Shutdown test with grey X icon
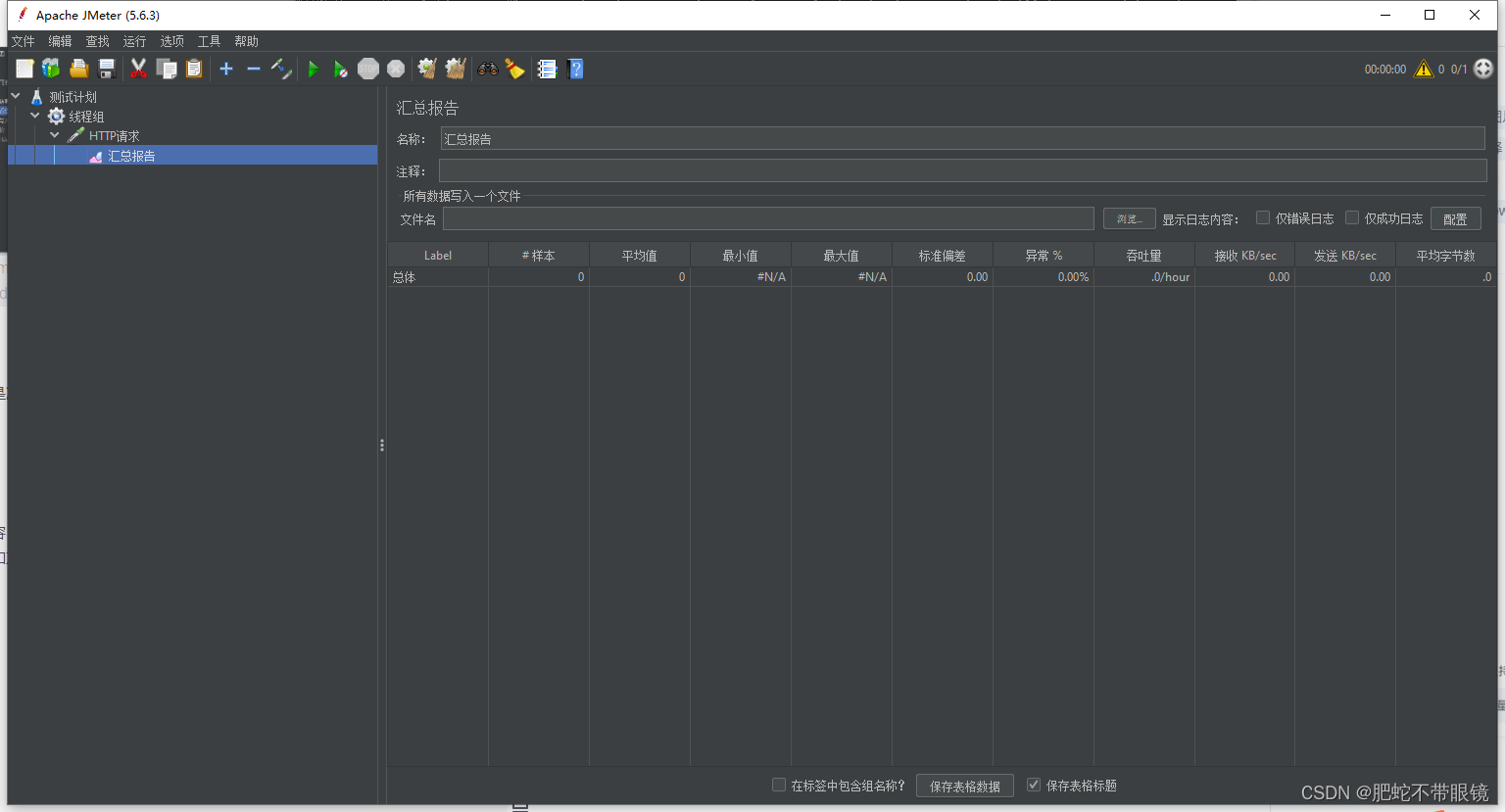The image size is (1505, 812). 396,69
